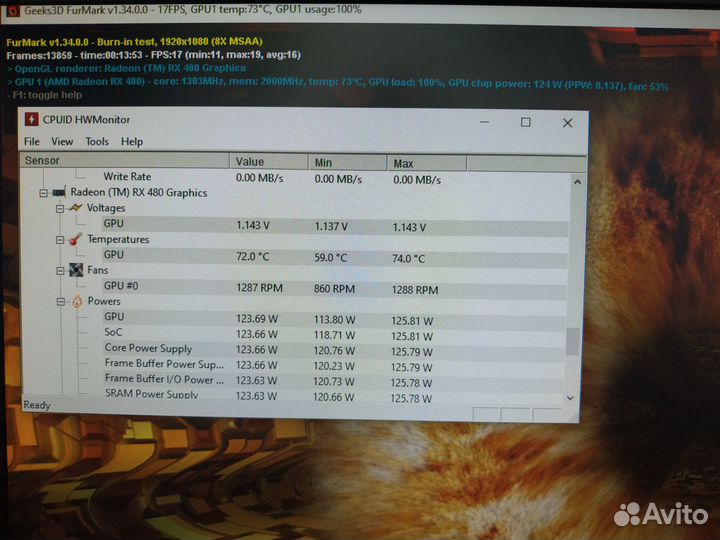Maximize the HWMonitor window

526,122
